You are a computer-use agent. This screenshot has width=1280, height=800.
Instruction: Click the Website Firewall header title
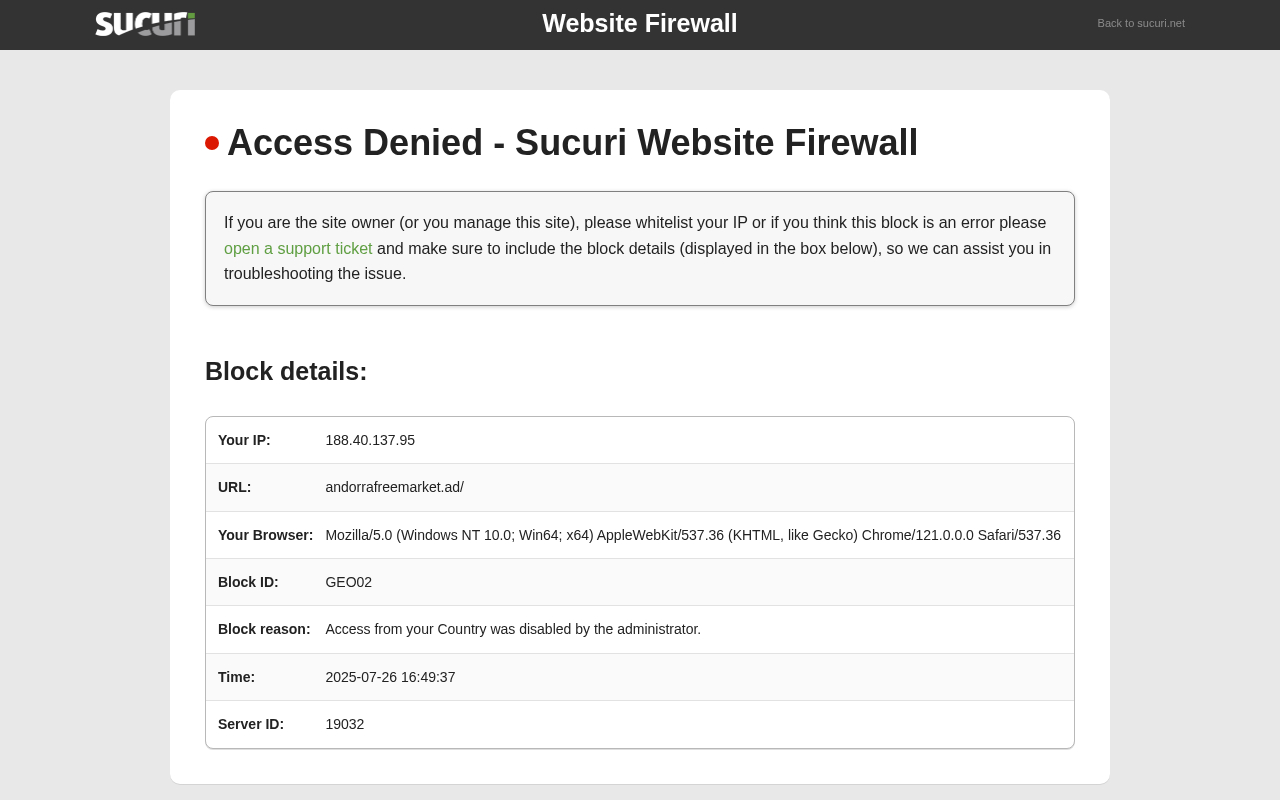point(640,23)
